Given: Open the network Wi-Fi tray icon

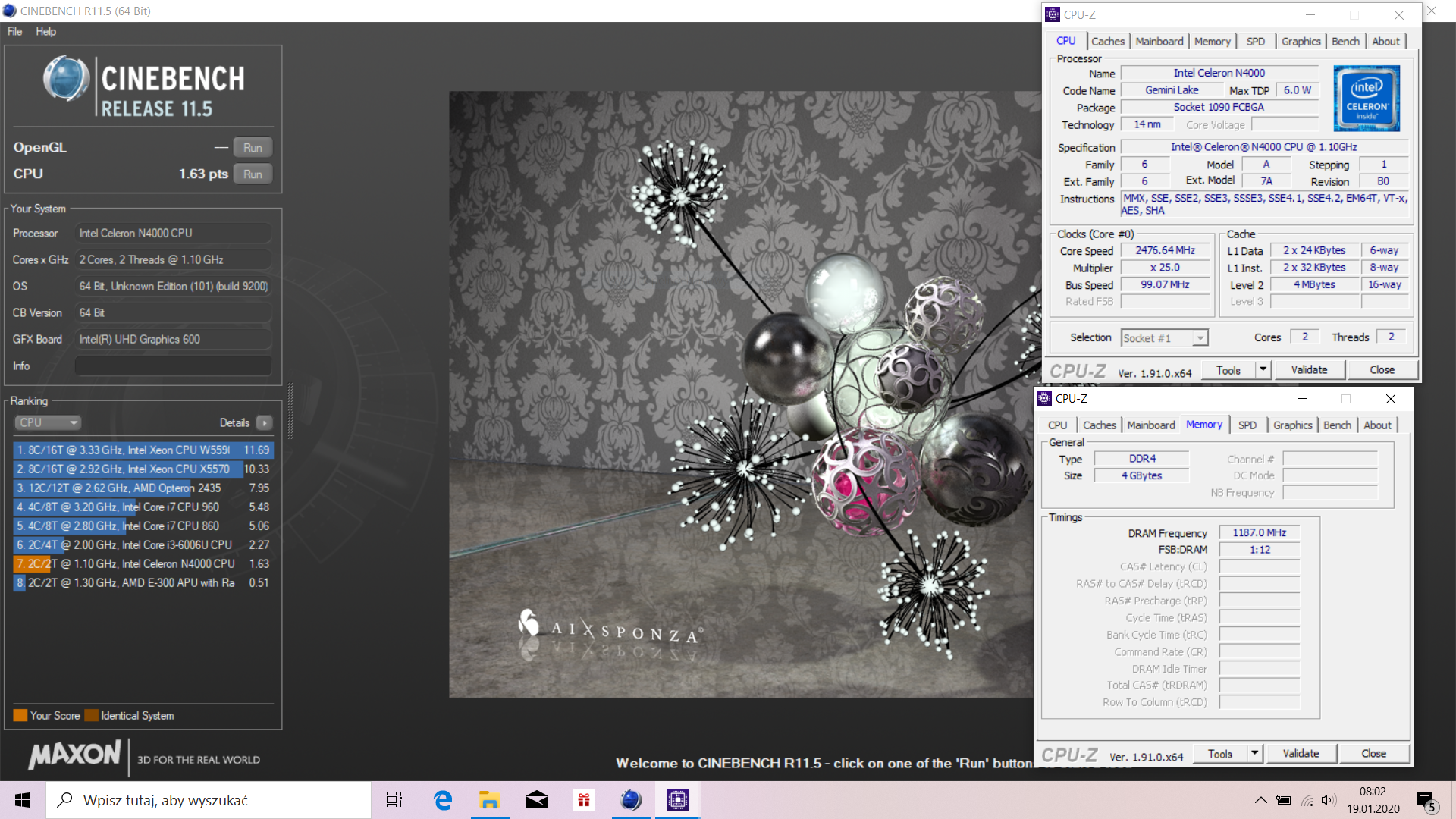Looking at the screenshot, I should [1307, 800].
